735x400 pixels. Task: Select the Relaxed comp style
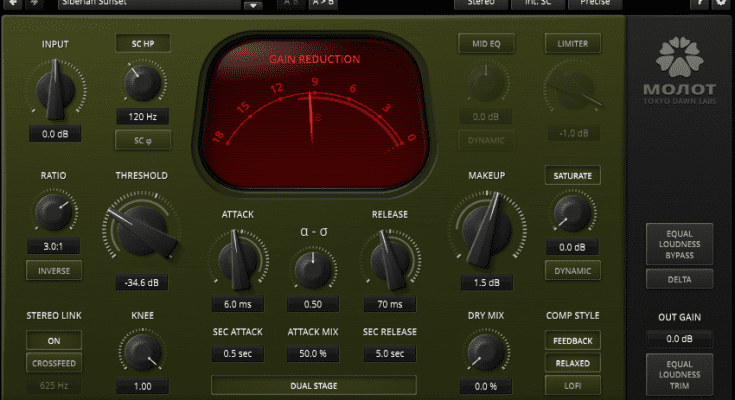point(572,363)
